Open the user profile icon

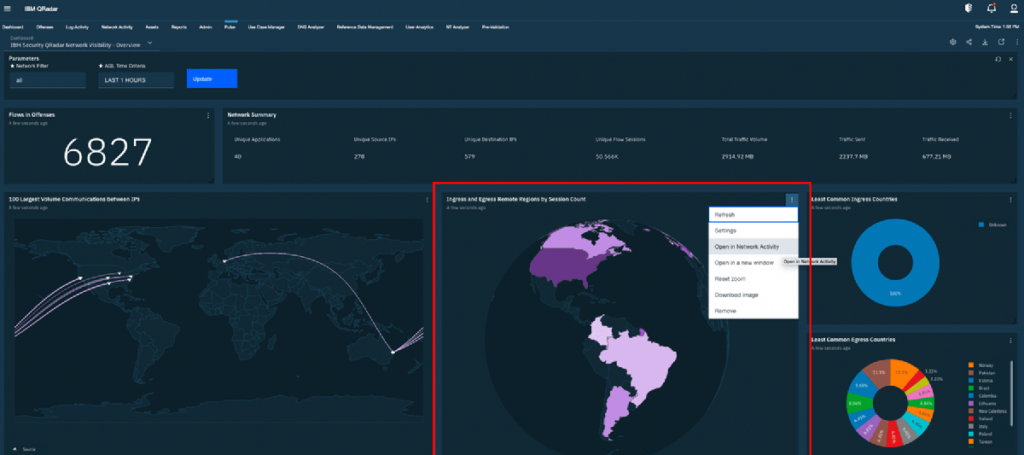click(x=1014, y=8)
